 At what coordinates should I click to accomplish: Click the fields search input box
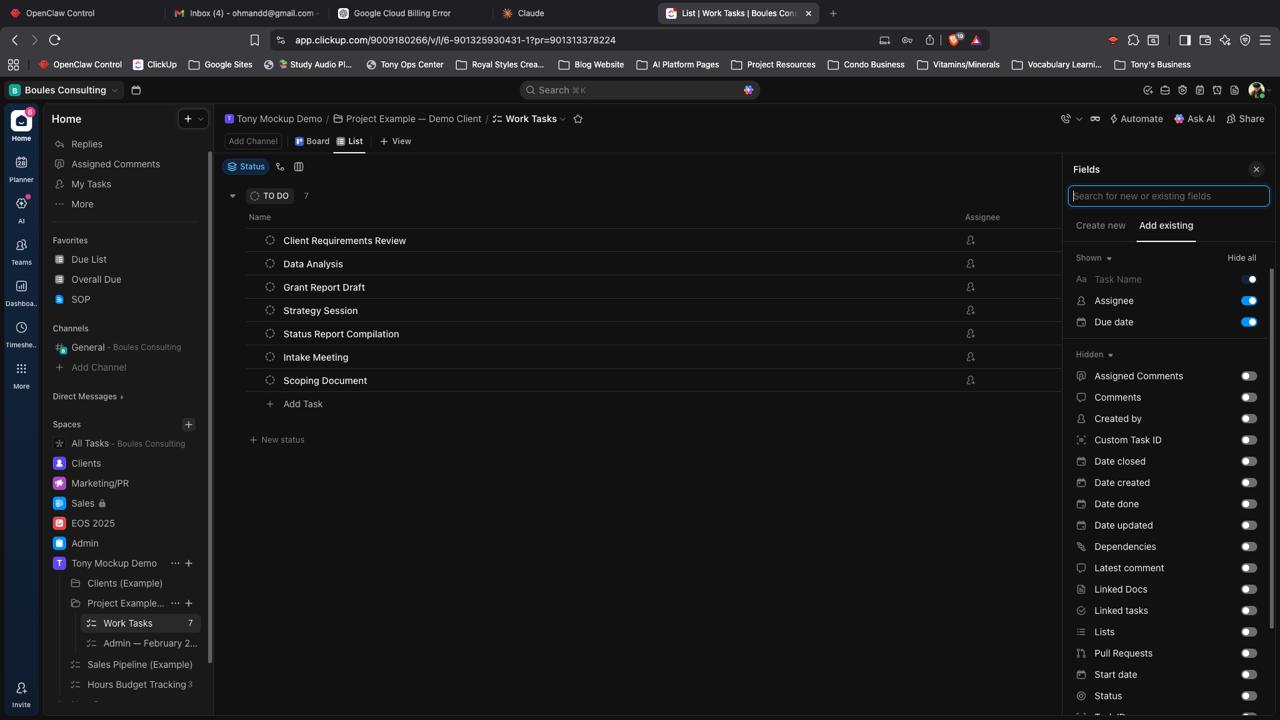(x=1168, y=196)
